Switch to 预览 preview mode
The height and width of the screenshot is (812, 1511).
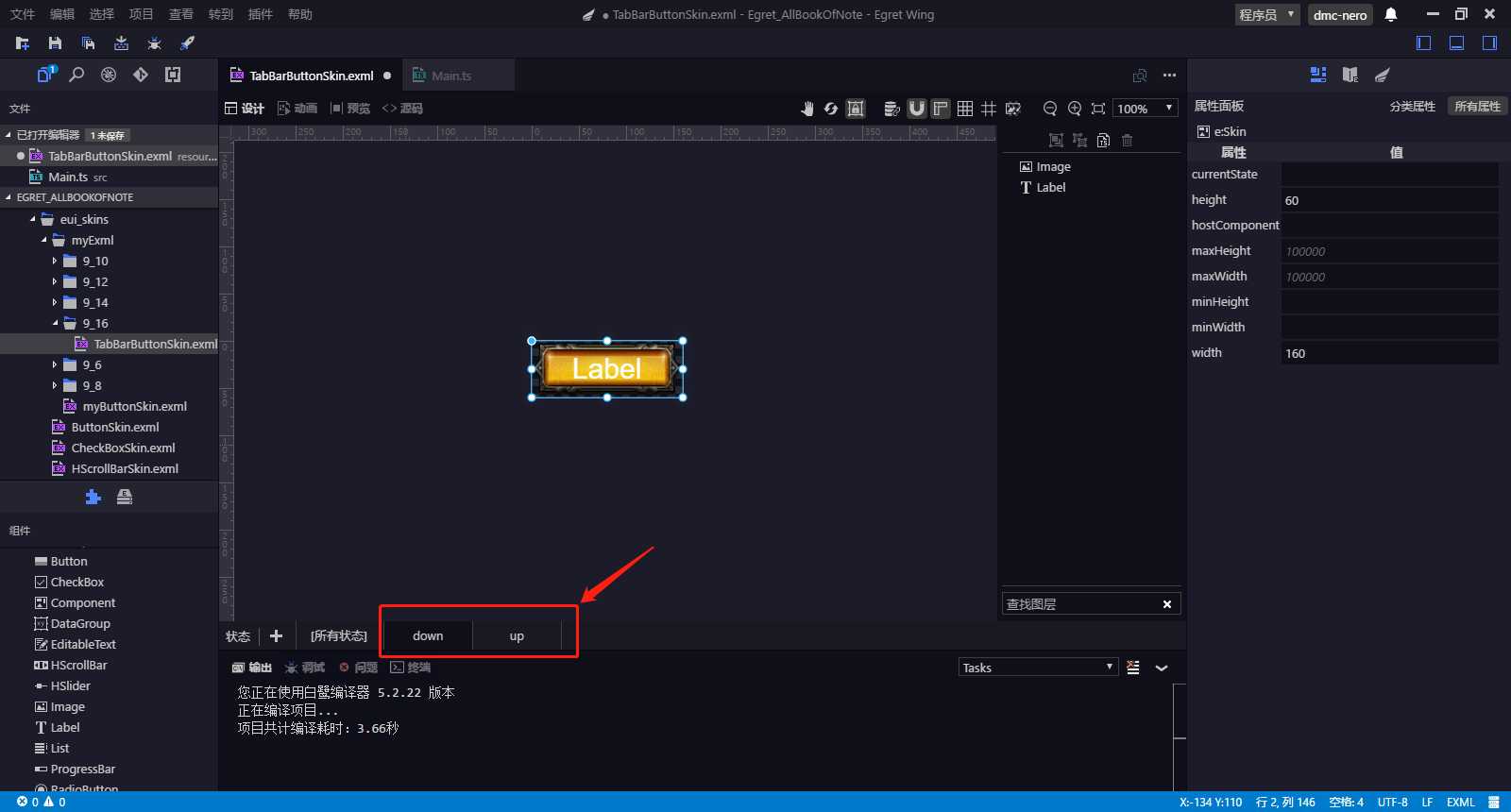click(x=350, y=109)
